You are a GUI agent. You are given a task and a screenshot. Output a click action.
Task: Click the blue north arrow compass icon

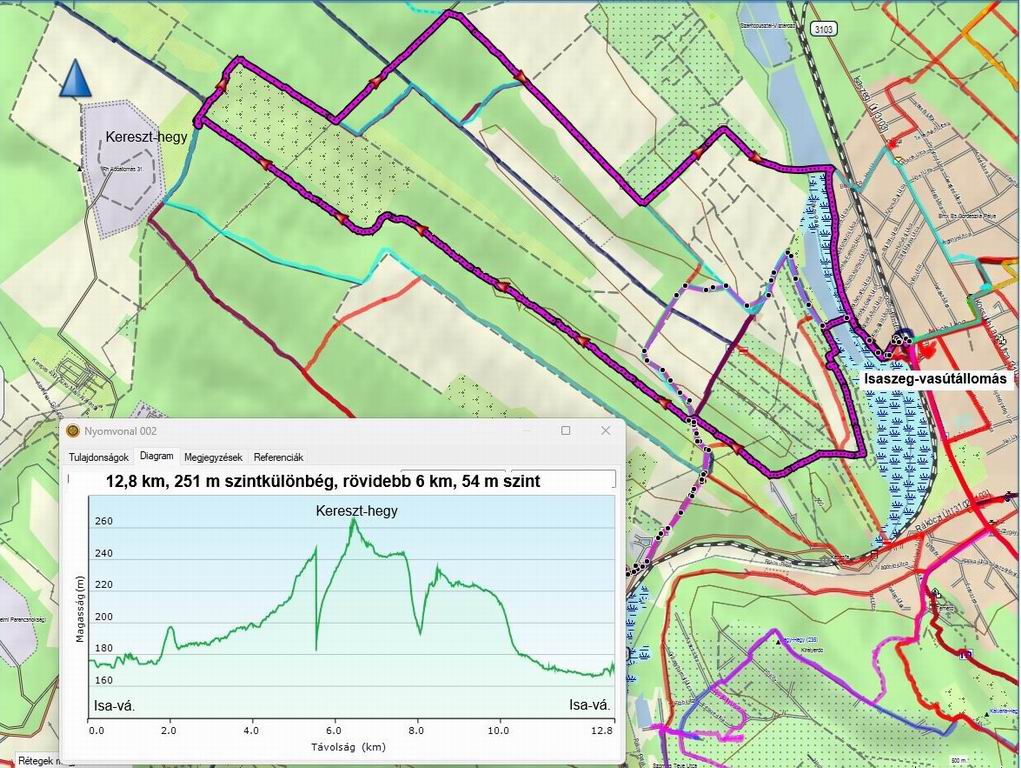75,79
